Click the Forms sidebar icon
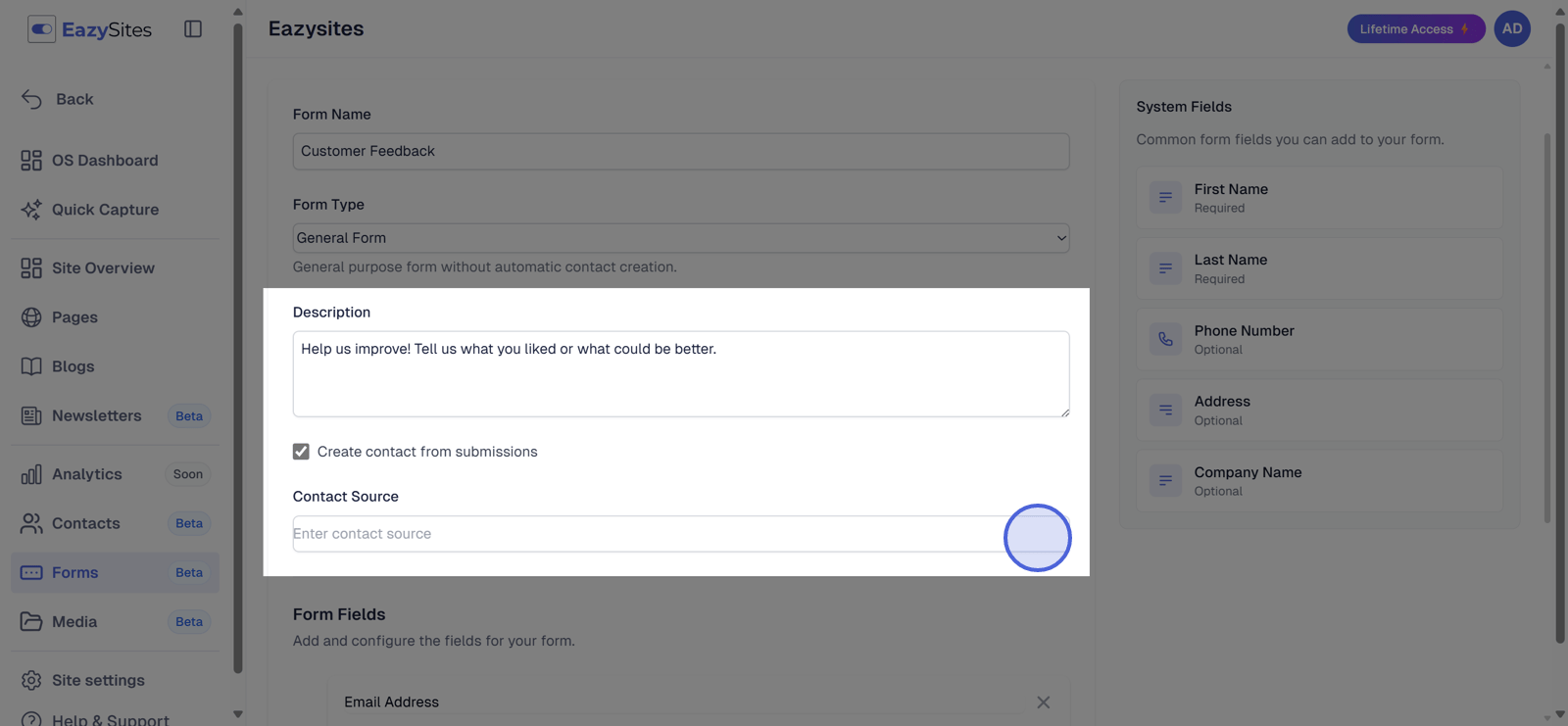 (x=31, y=572)
